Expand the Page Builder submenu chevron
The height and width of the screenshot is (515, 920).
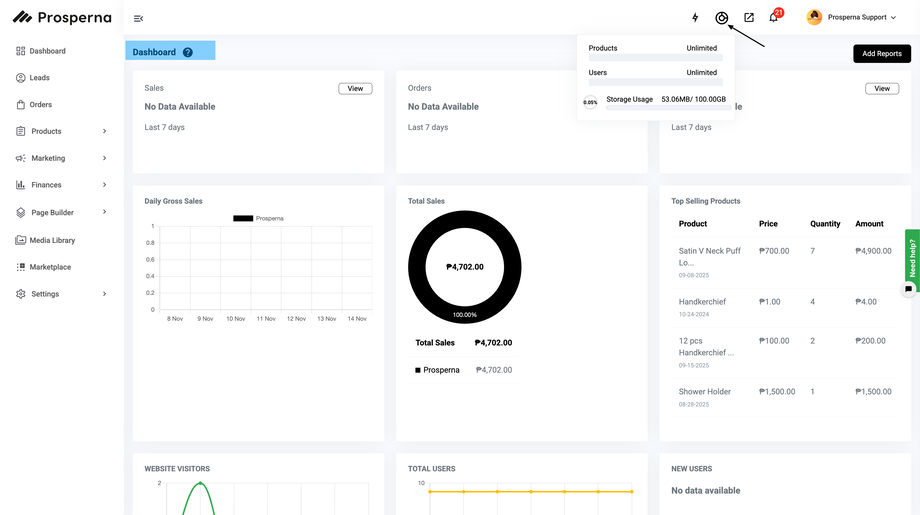point(104,212)
